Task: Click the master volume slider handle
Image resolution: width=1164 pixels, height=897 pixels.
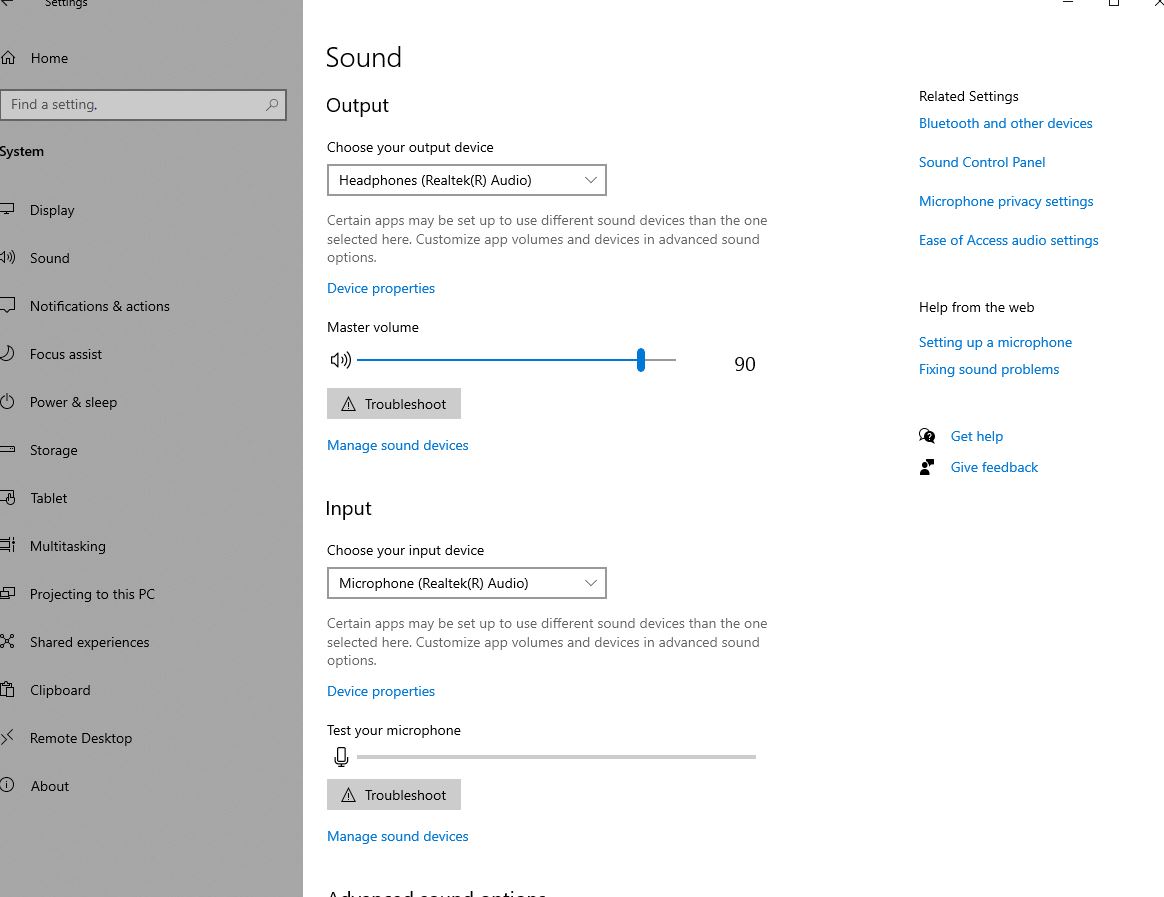Action: (641, 360)
